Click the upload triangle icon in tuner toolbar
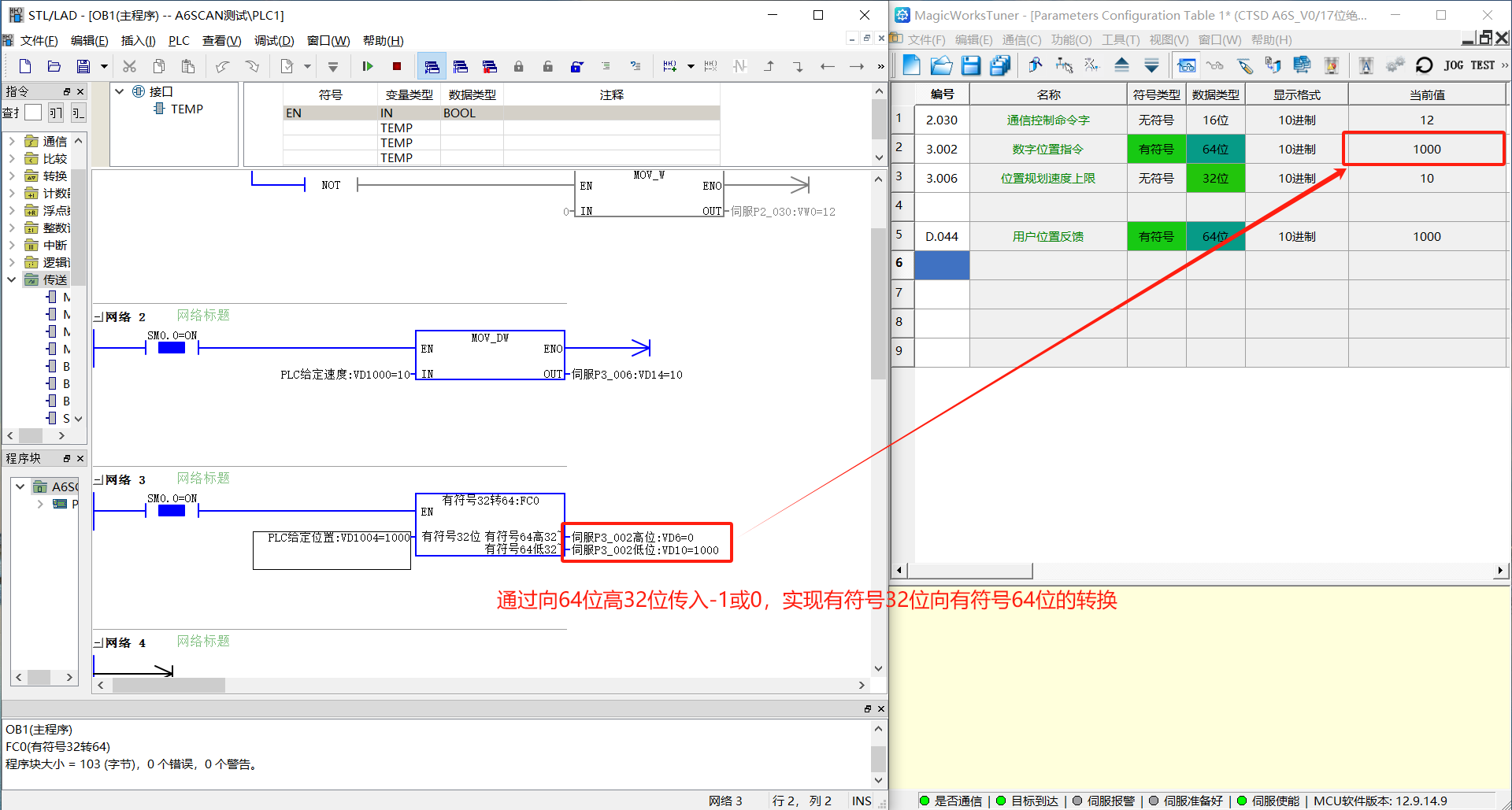Viewport: 1512px width, 810px height. point(1121,65)
